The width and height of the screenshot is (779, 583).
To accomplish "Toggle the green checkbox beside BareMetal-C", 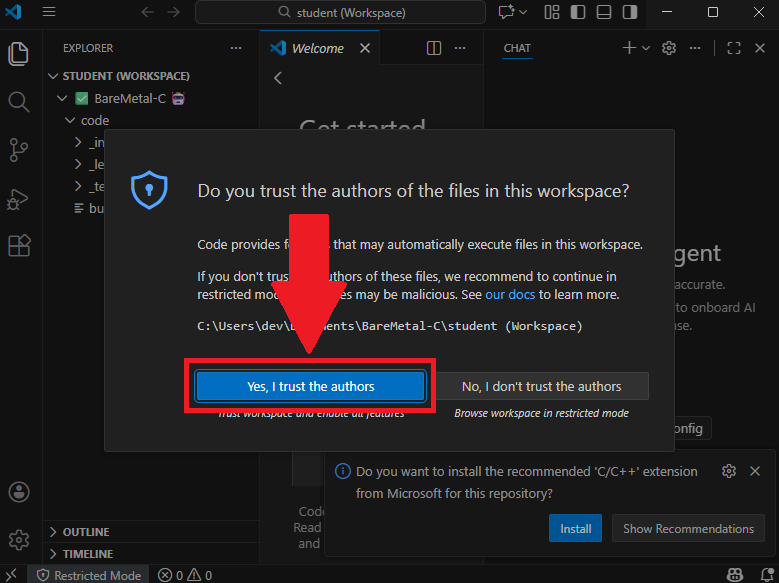I will pos(81,98).
